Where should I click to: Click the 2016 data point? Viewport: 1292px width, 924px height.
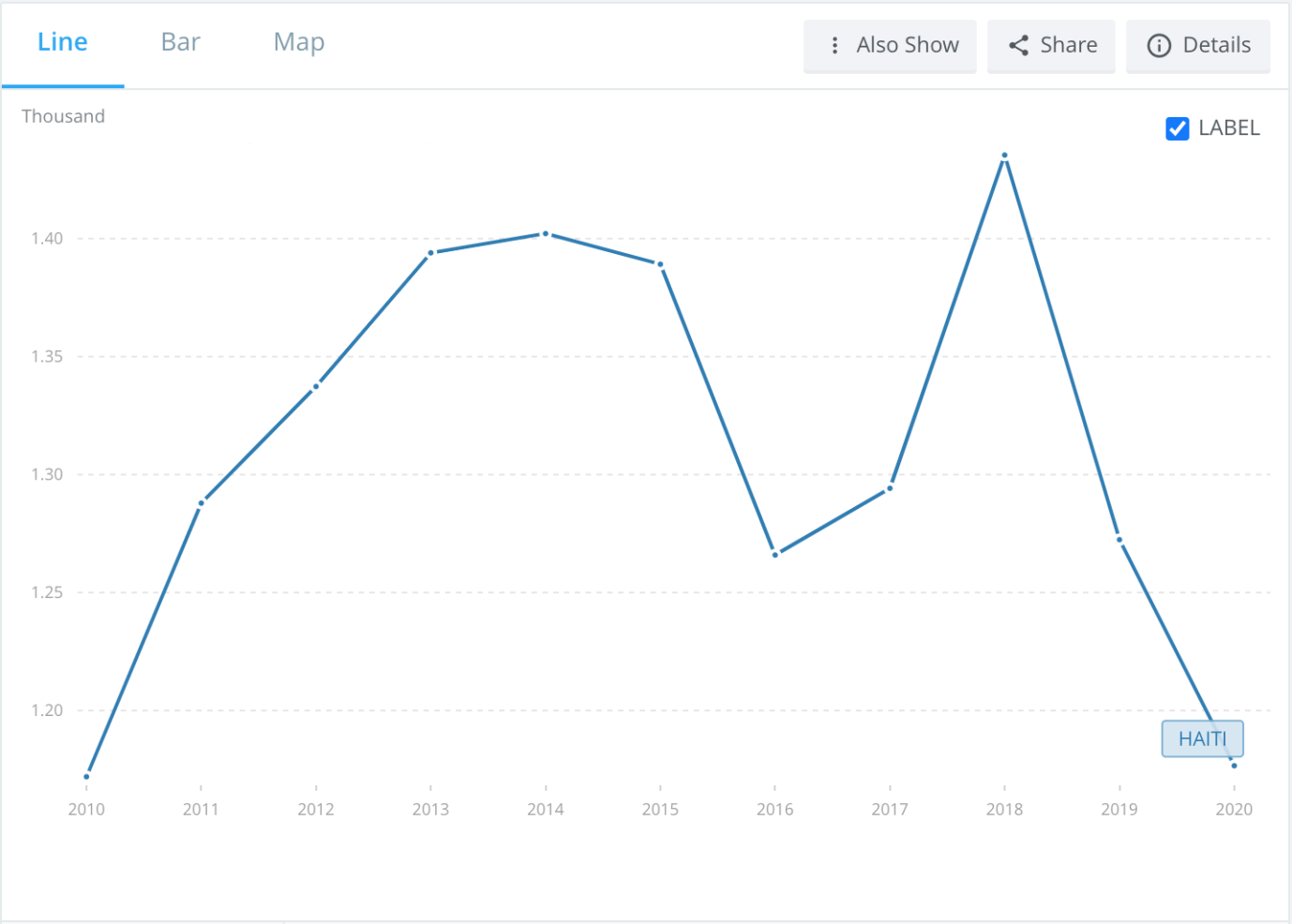coord(775,555)
